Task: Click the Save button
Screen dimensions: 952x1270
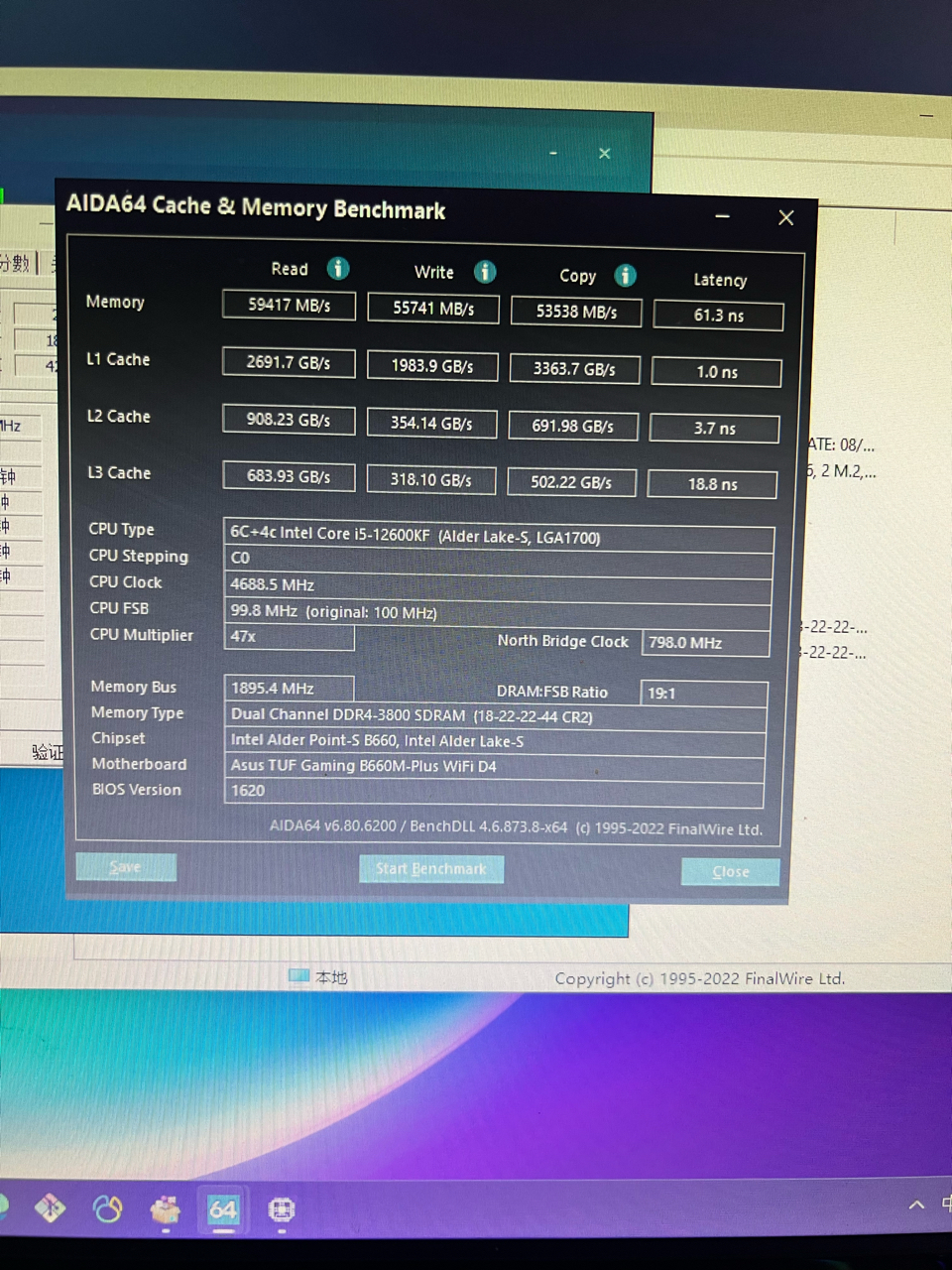Action: [x=126, y=867]
